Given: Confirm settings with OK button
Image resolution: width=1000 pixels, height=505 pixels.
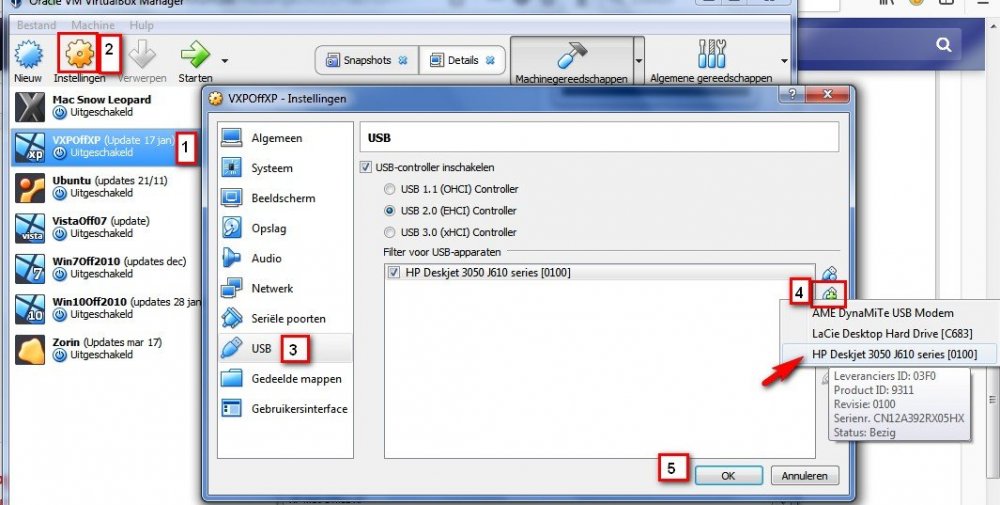Looking at the screenshot, I should (x=728, y=476).
